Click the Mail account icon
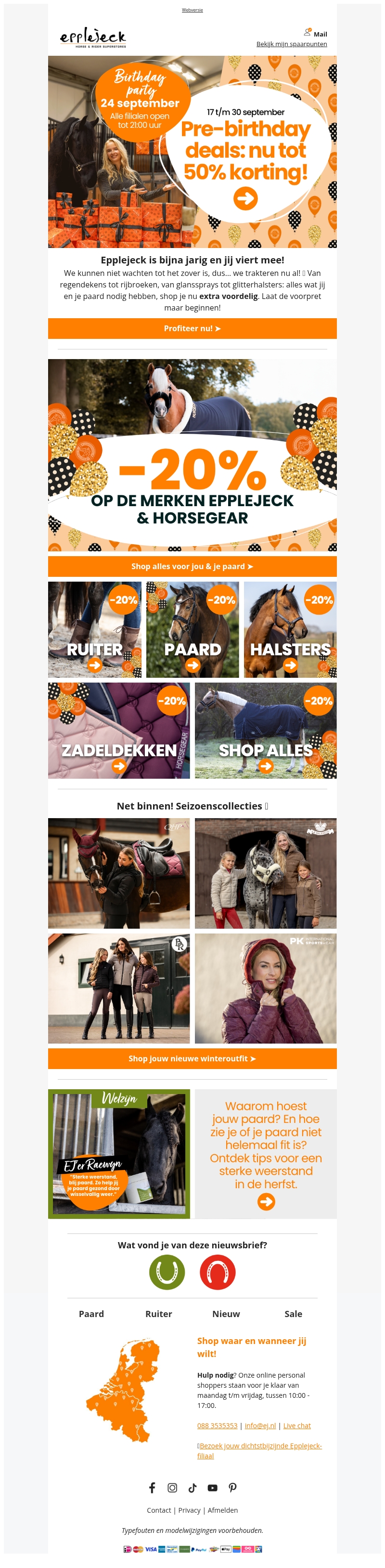 pos(308,32)
